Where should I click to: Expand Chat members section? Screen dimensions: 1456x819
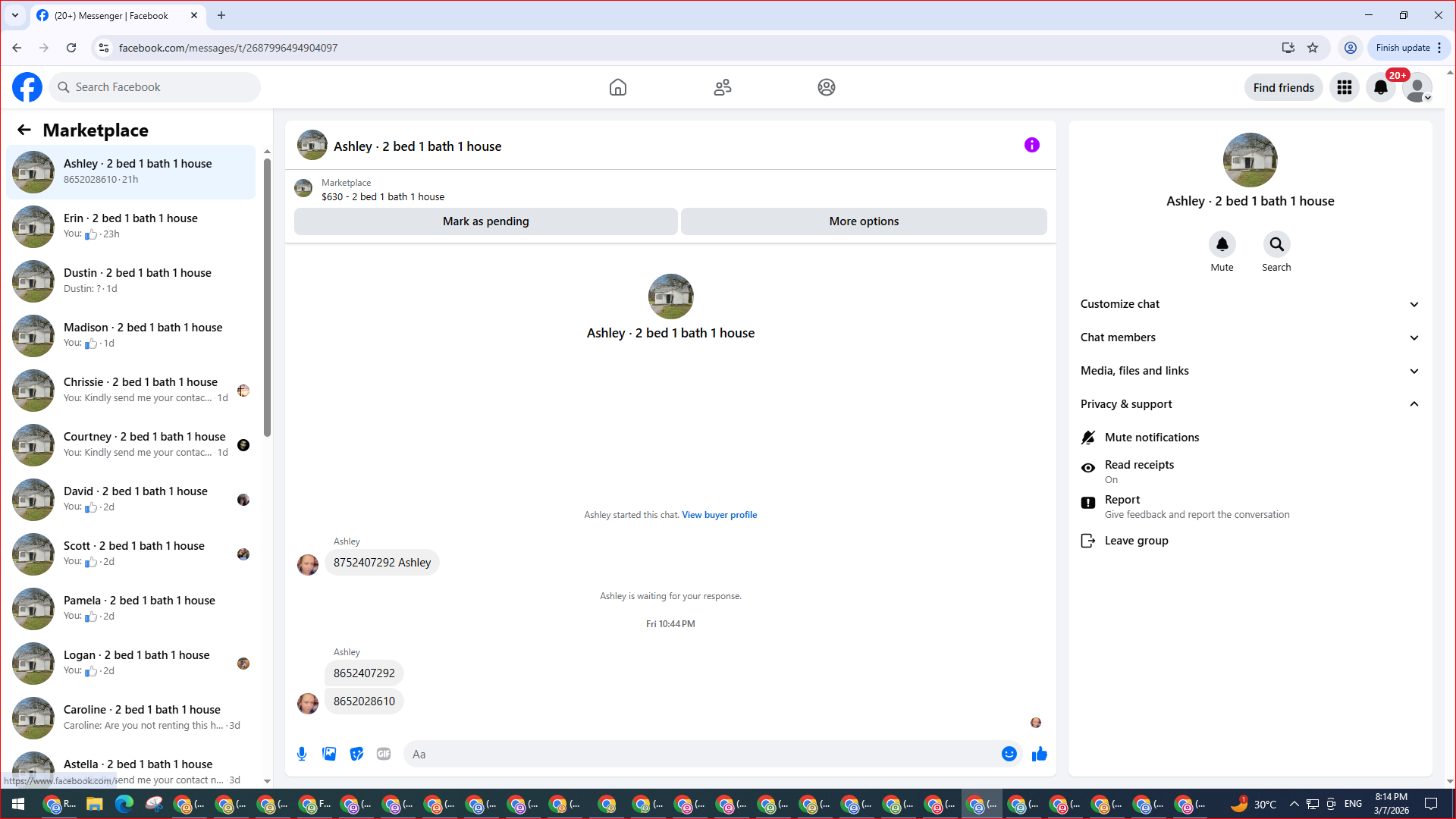pos(1250,337)
